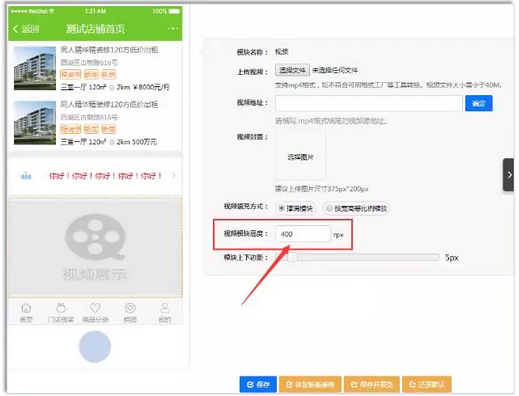Select the 撑满模块 fill mode radio
The width and height of the screenshot is (519, 396).
click(281, 209)
